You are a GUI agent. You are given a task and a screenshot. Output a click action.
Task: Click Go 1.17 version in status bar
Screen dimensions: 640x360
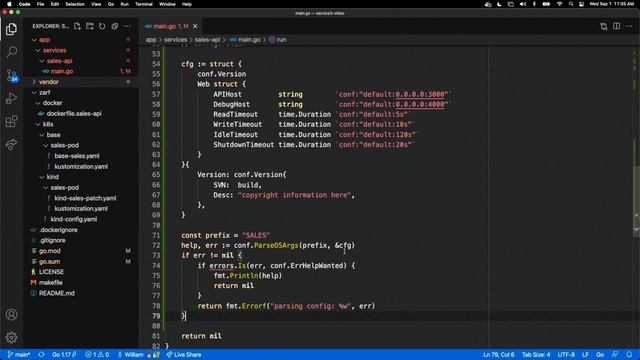pos(64,355)
